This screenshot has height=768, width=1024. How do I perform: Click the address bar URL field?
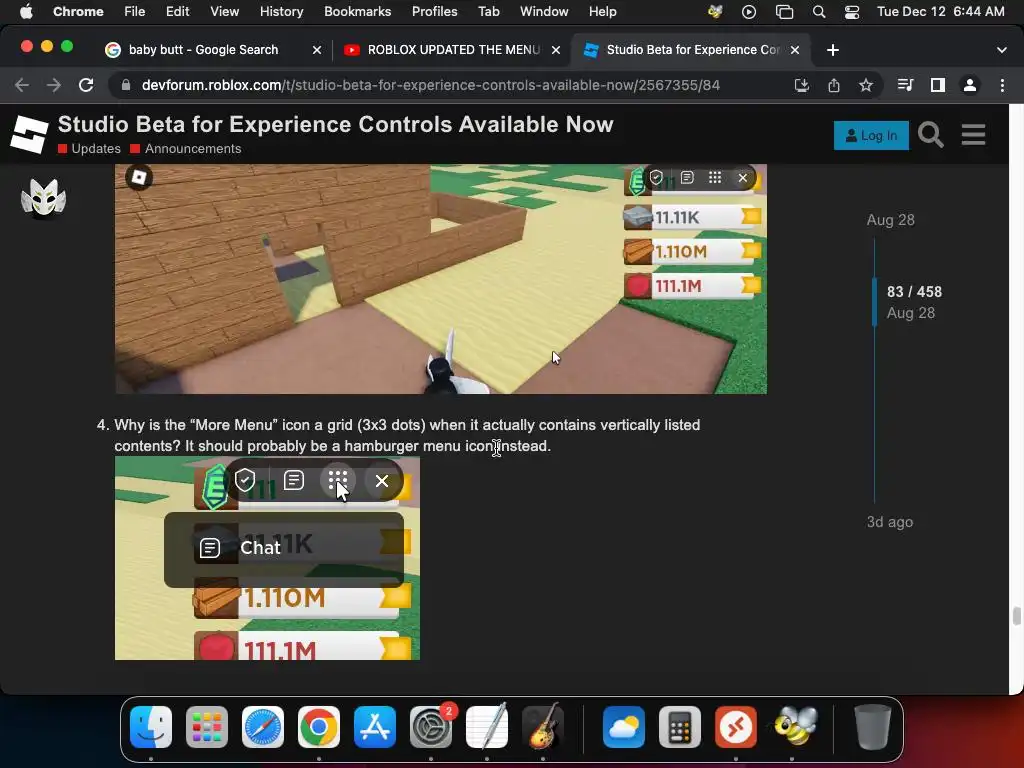[x=431, y=85]
